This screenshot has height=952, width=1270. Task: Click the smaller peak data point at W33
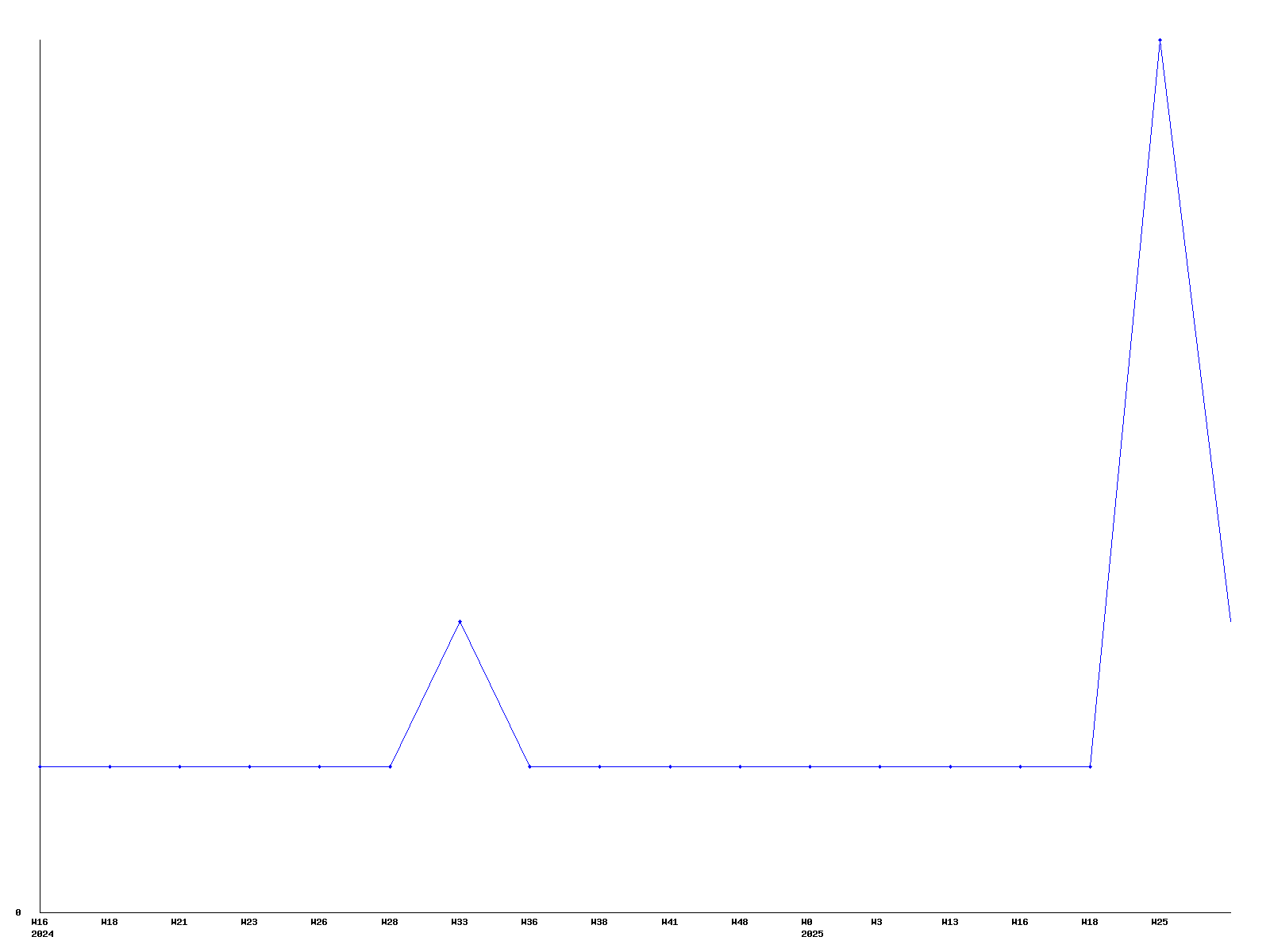point(460,621)
